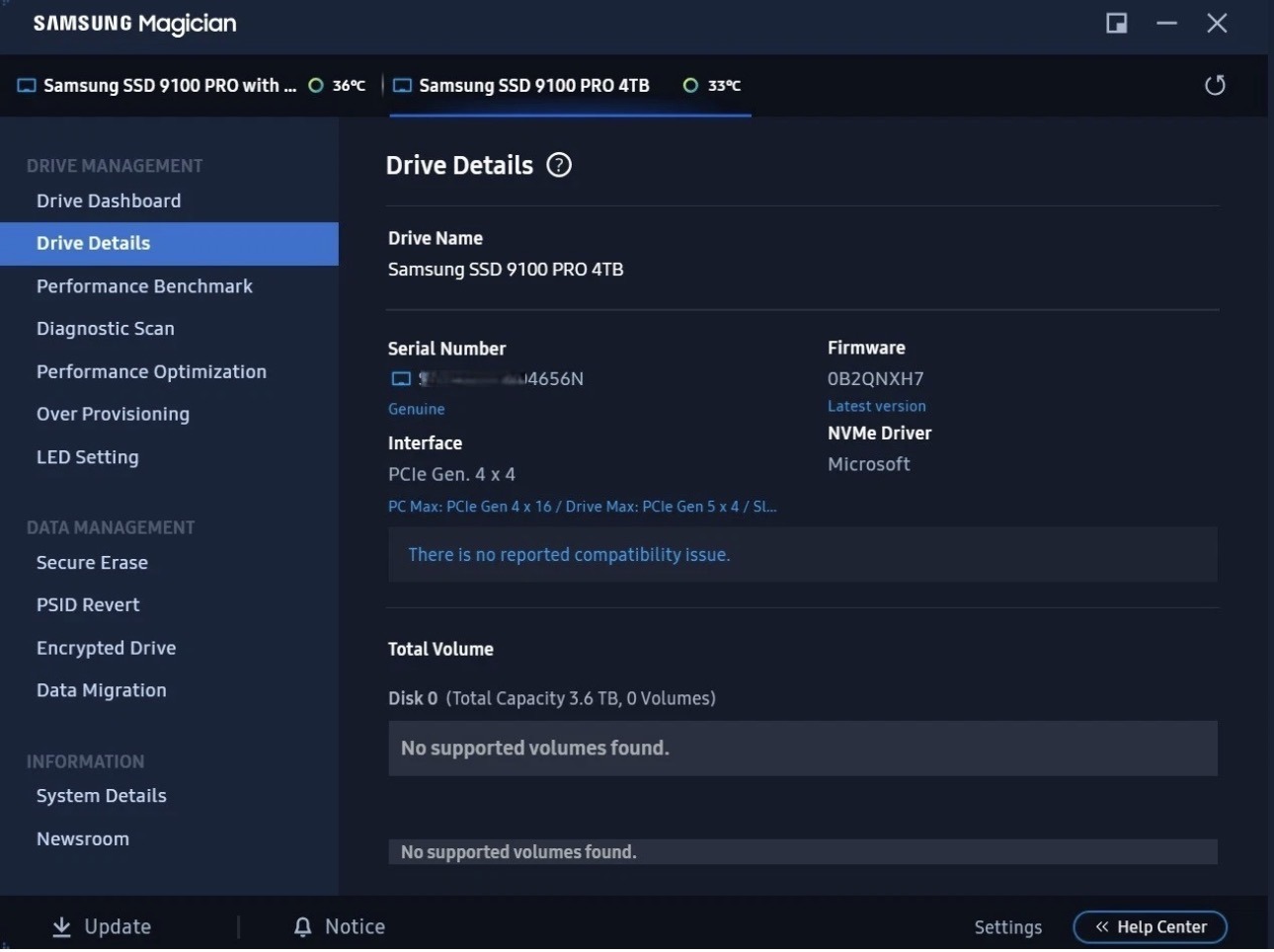Click the drive name Samsung SSD 9100 PRO 4TB
The image size is (1274, 952).
pyautogui.click(x=506, y=269)
